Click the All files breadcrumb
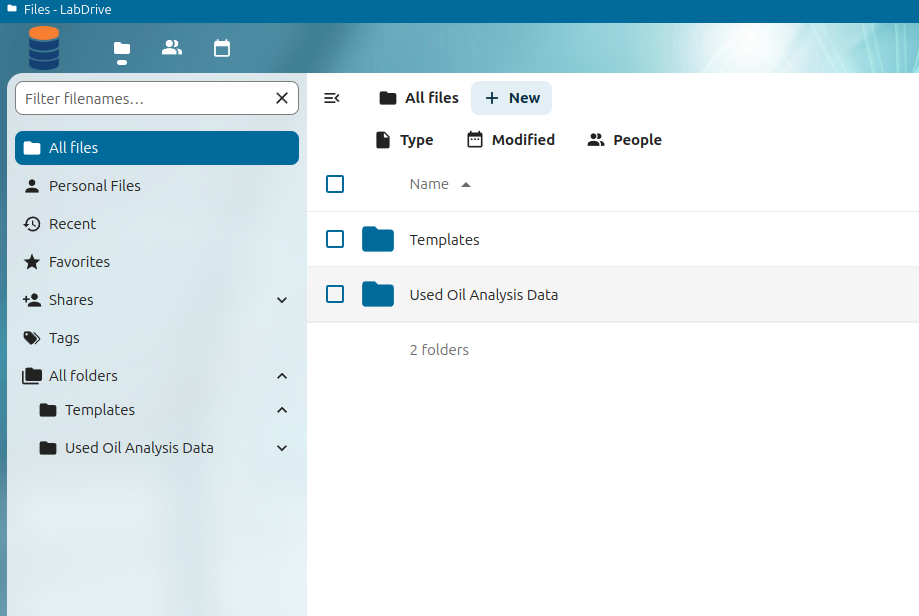The height and width of the screenshot is (616, 919). [x=419, y=98]
